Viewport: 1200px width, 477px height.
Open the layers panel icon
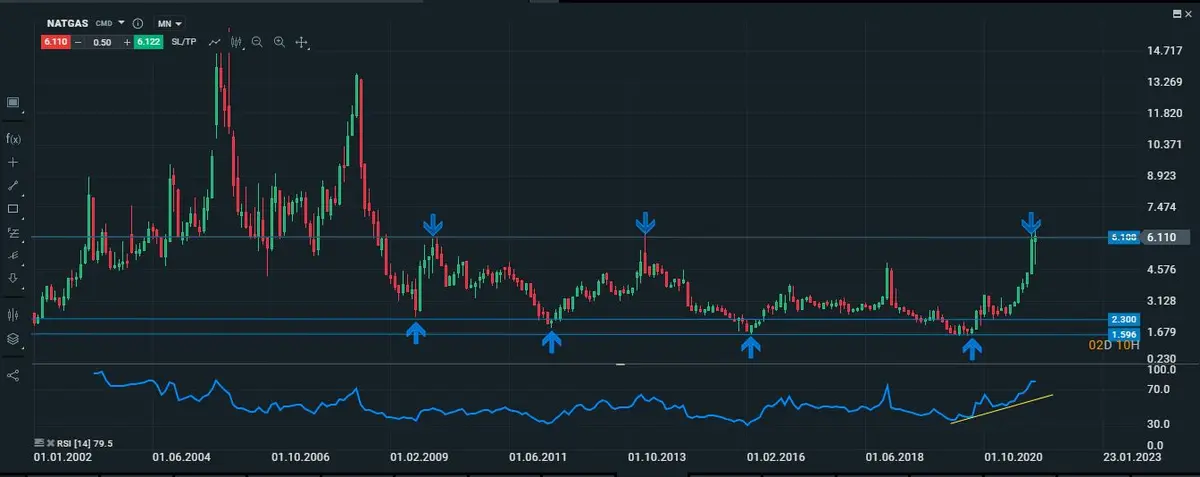click(x=14, y=339)
